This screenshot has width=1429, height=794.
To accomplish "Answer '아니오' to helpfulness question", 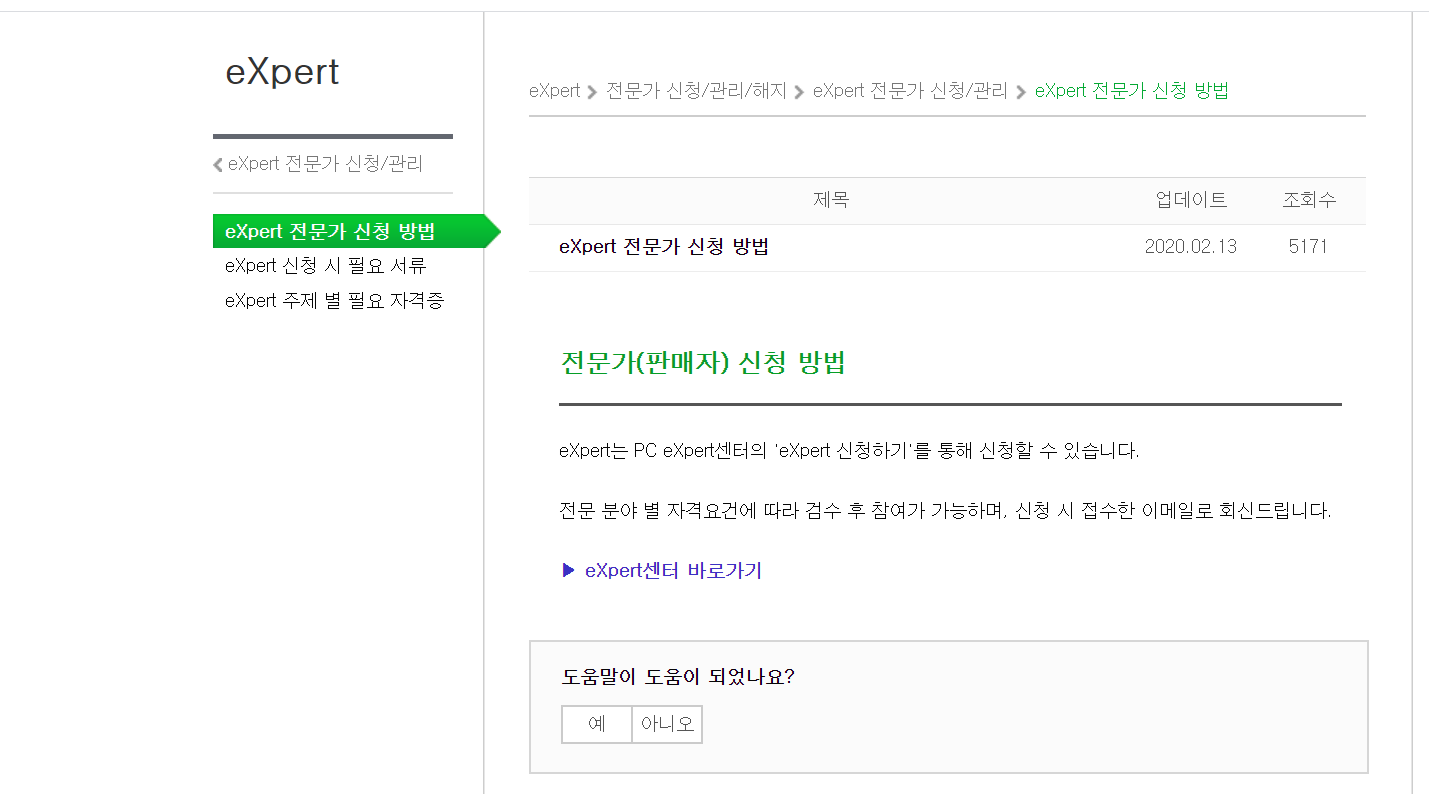I will coord(667,725).
